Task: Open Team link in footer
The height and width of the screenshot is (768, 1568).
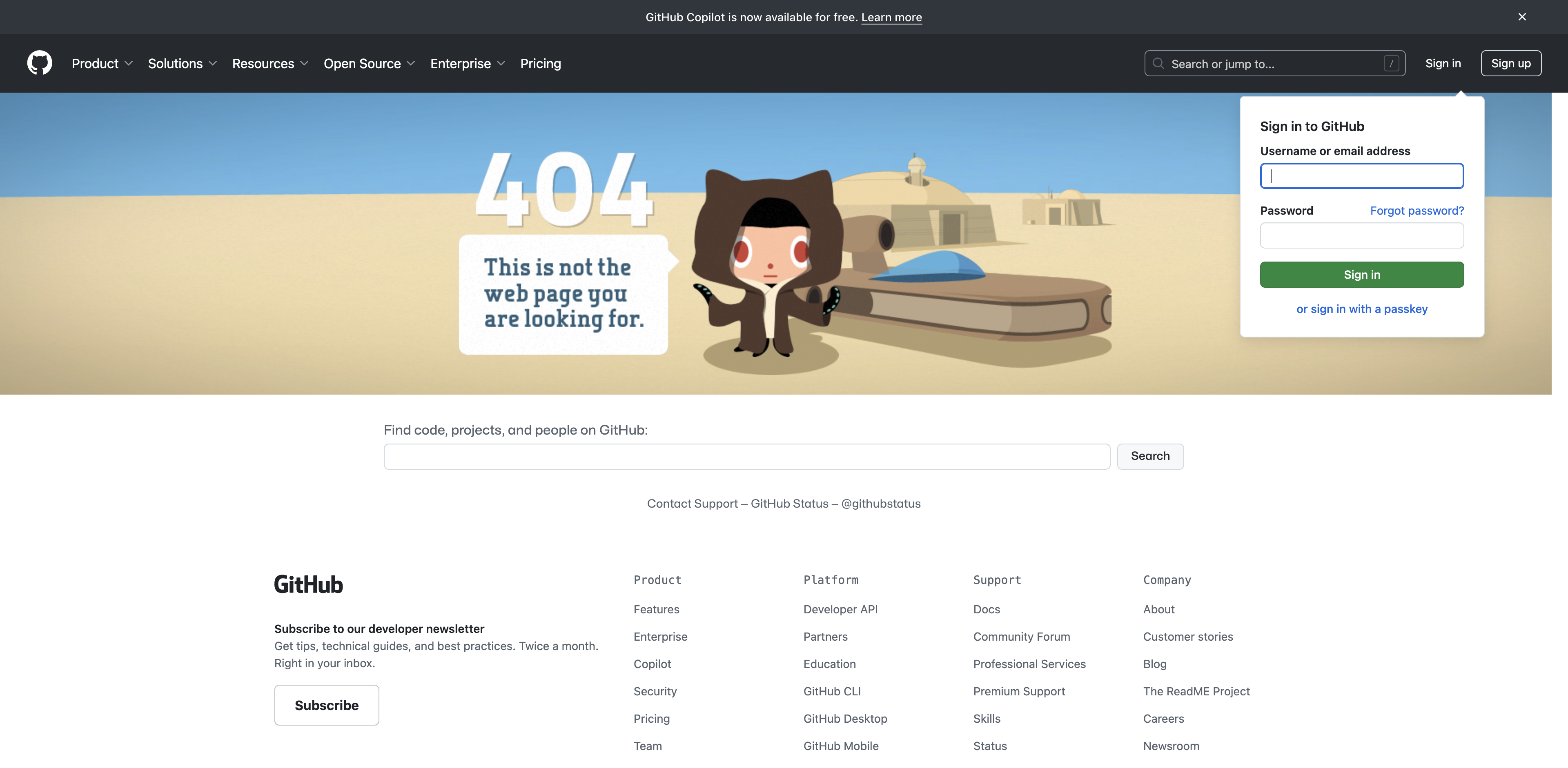Action: pyautogui.click(x=648, y=746)
